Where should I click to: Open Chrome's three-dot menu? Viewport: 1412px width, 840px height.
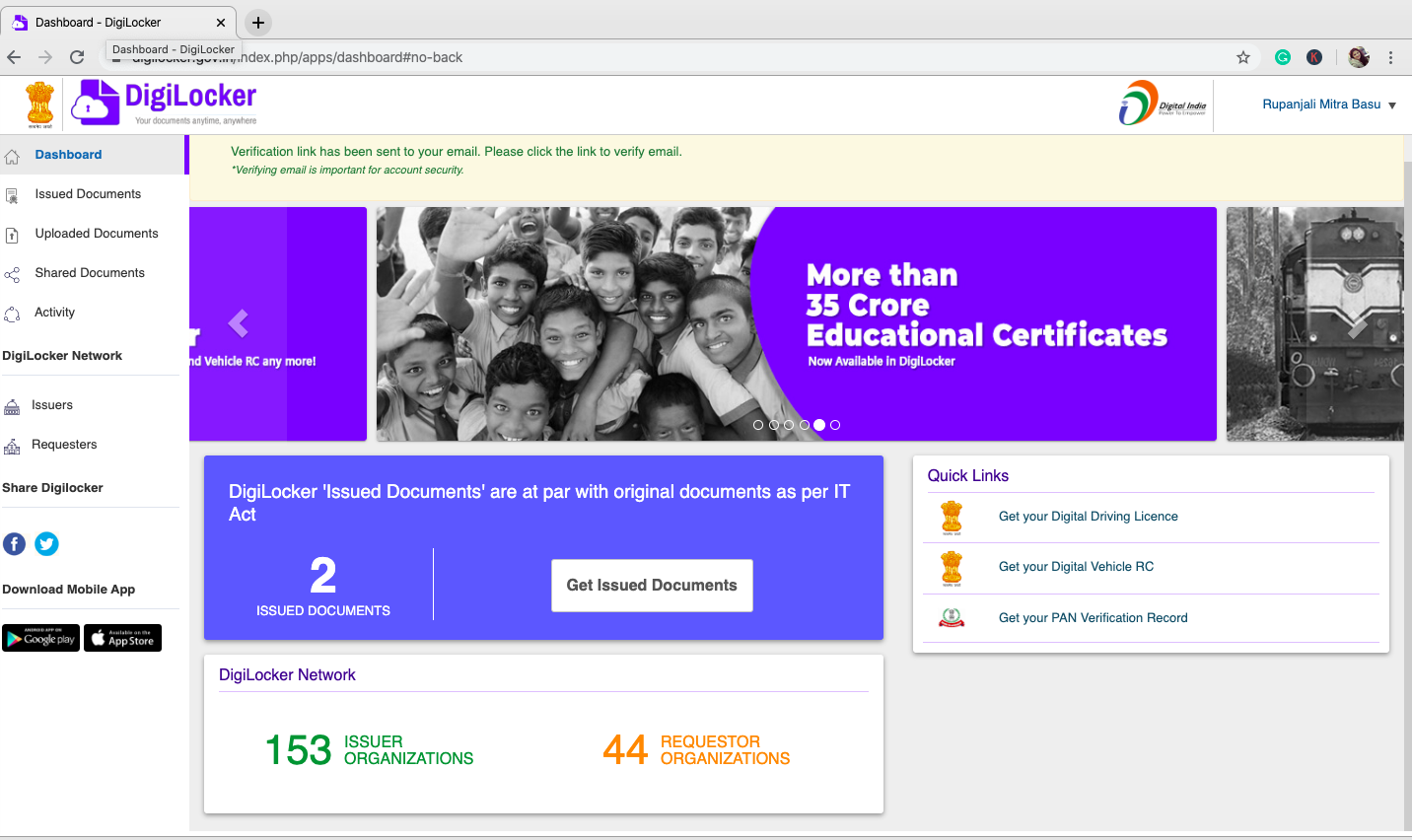tap(1390, 57)
